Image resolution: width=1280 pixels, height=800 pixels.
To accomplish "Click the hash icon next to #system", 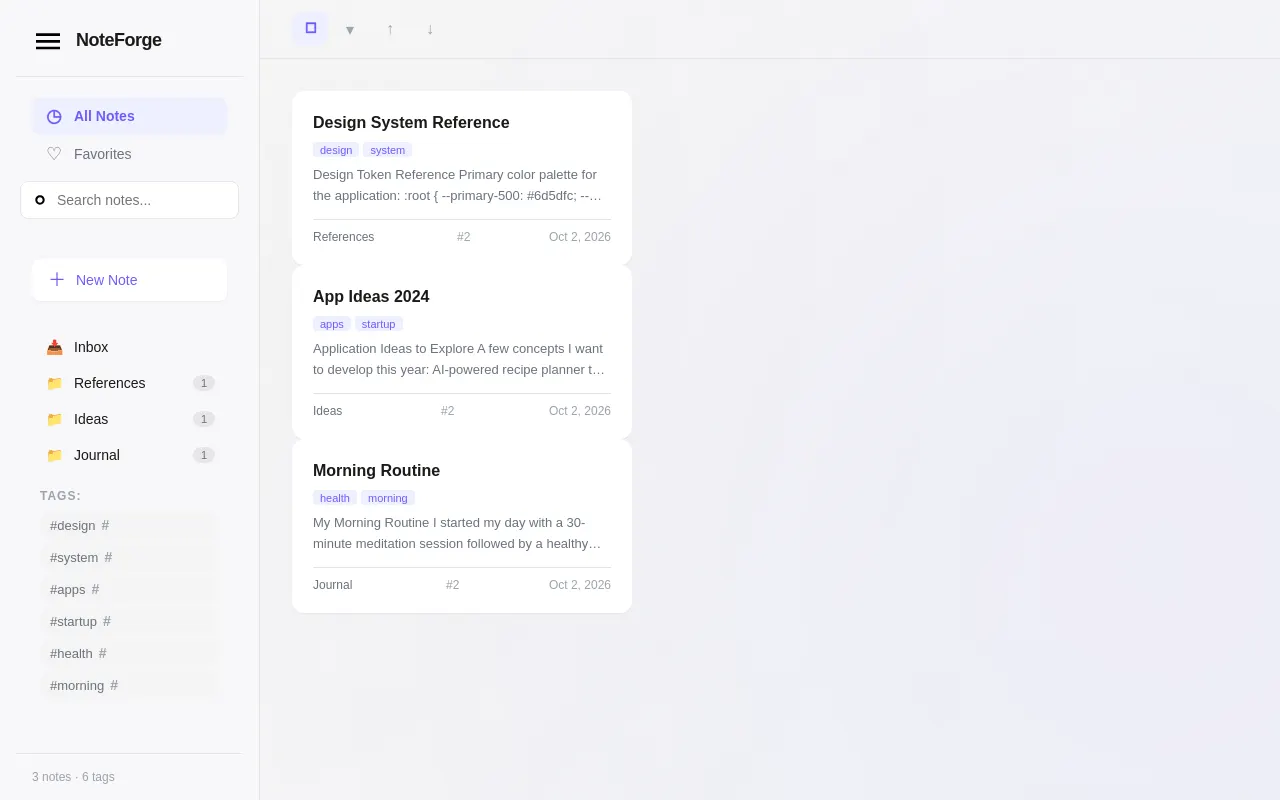I will [108, 557].
